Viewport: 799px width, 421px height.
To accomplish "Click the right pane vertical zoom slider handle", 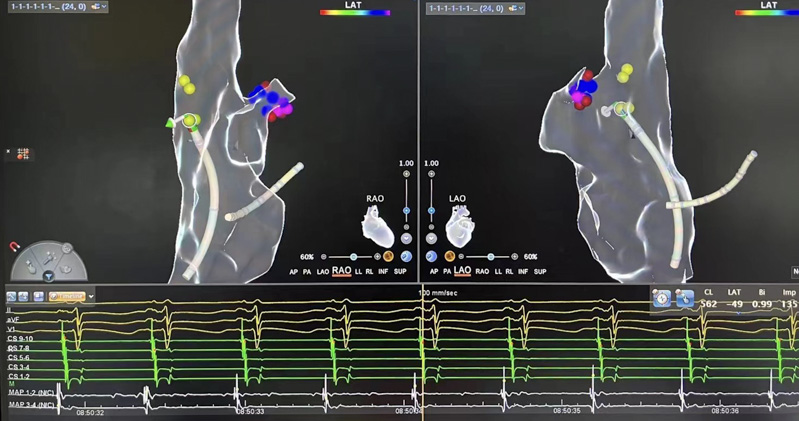I will (x=432, y=211).
